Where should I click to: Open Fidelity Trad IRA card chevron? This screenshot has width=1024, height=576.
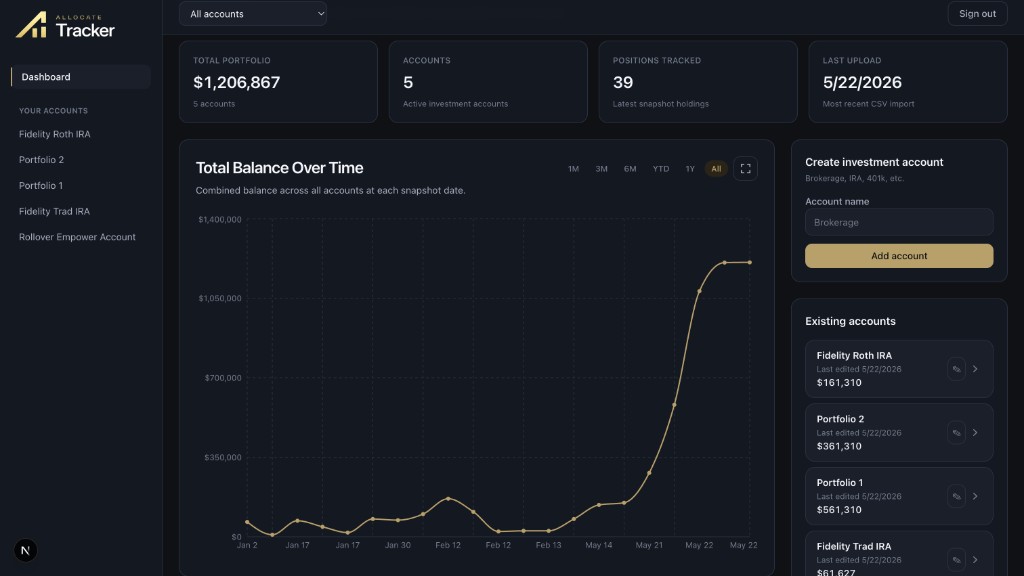click(x=975, y=560)
